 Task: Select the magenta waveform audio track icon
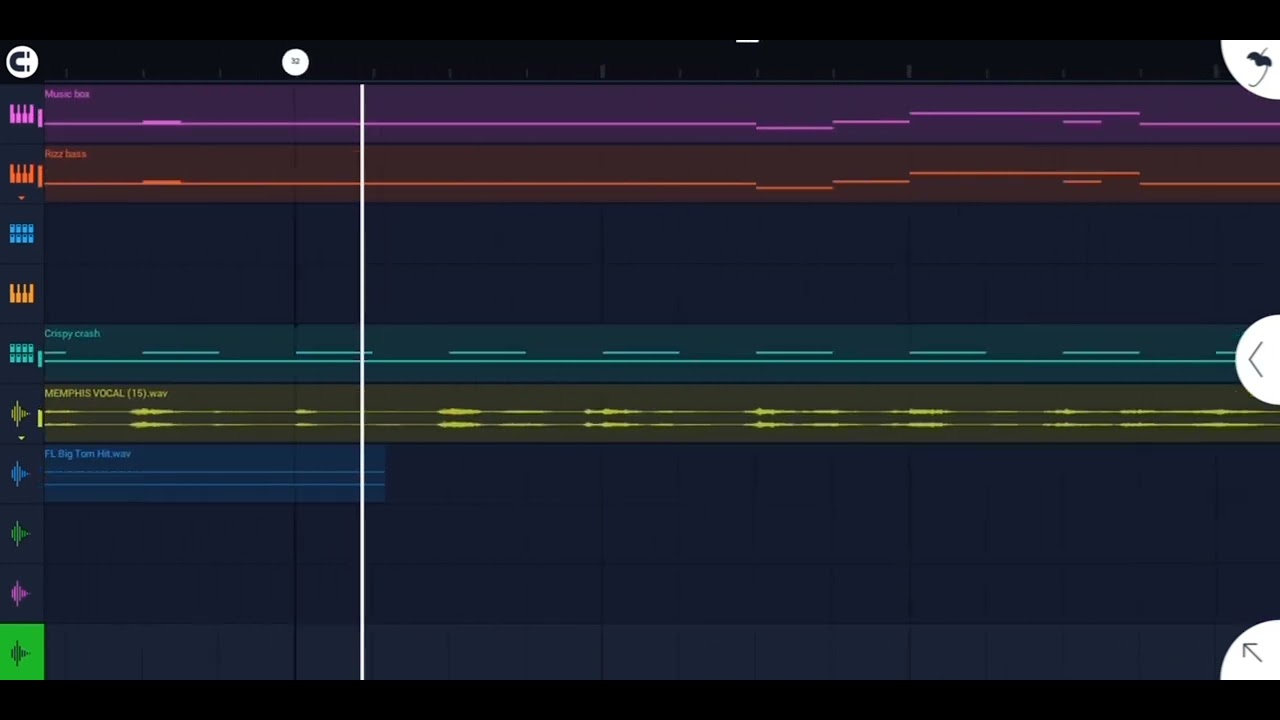pos(20,593)
